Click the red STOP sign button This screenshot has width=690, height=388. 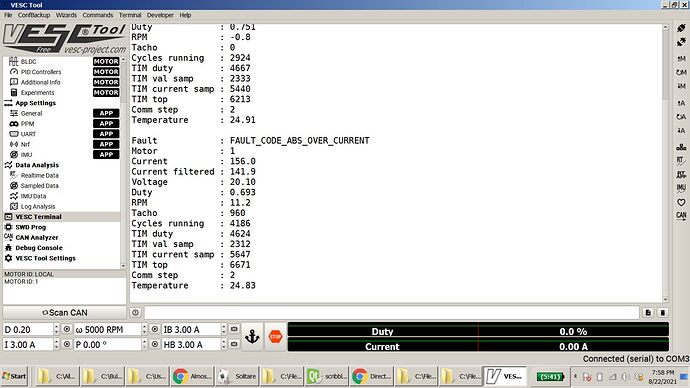point(275,337)
